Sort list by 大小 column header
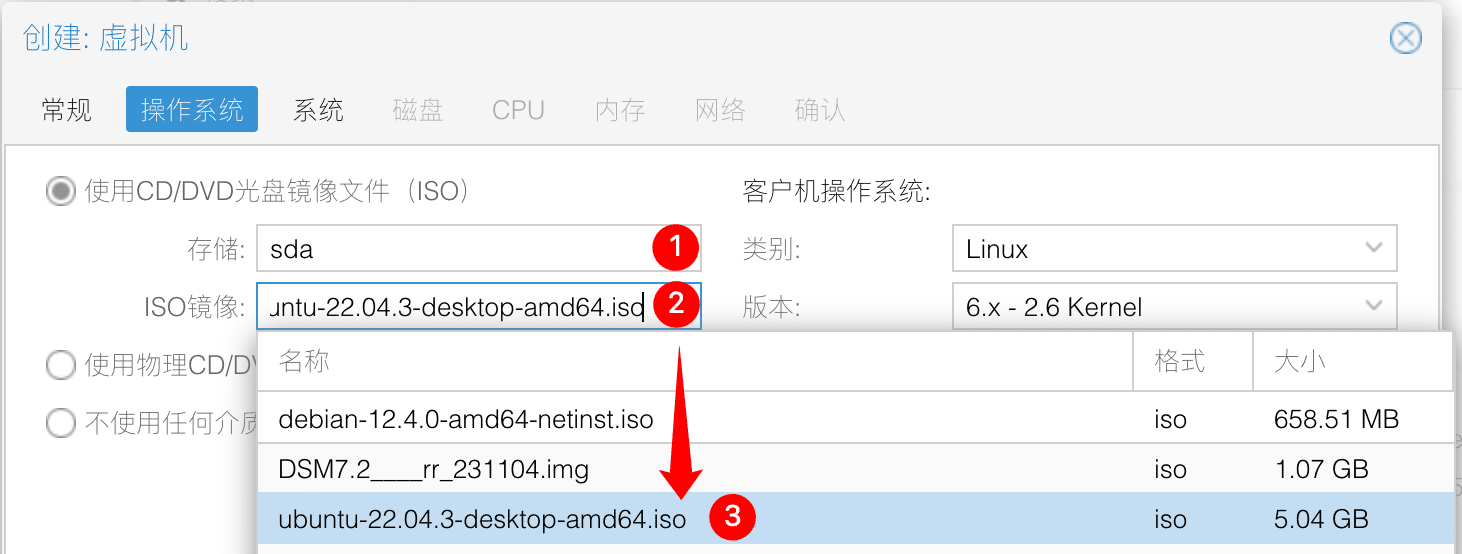Screen dimensions: 1462x554 [x=1353, y=361]
